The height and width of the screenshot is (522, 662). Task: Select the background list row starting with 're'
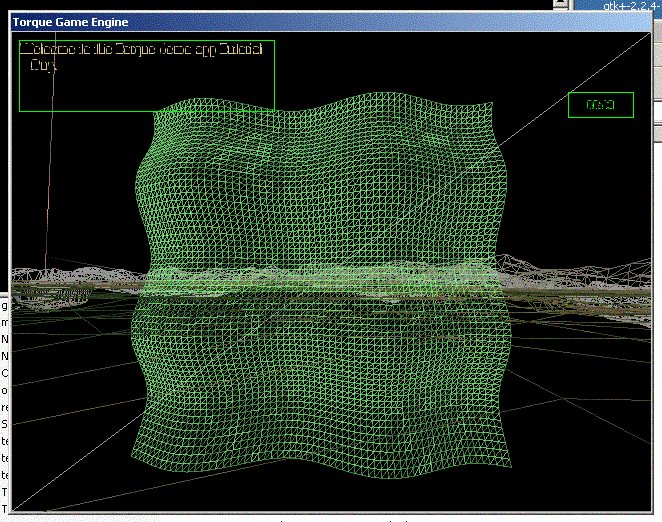pos(4,407)
